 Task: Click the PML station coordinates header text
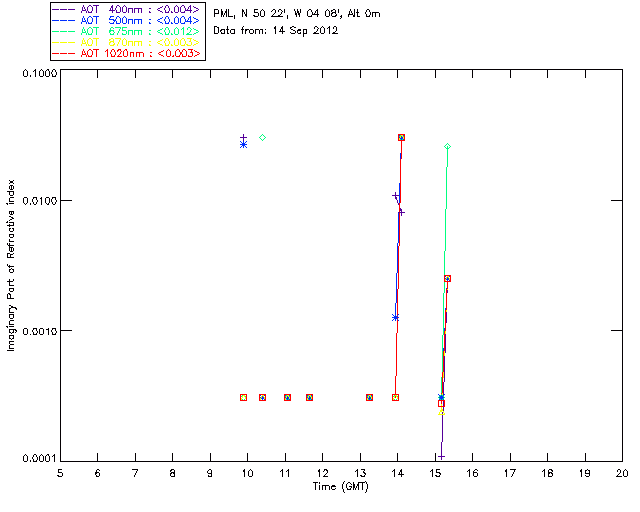[x=297, y=13]
